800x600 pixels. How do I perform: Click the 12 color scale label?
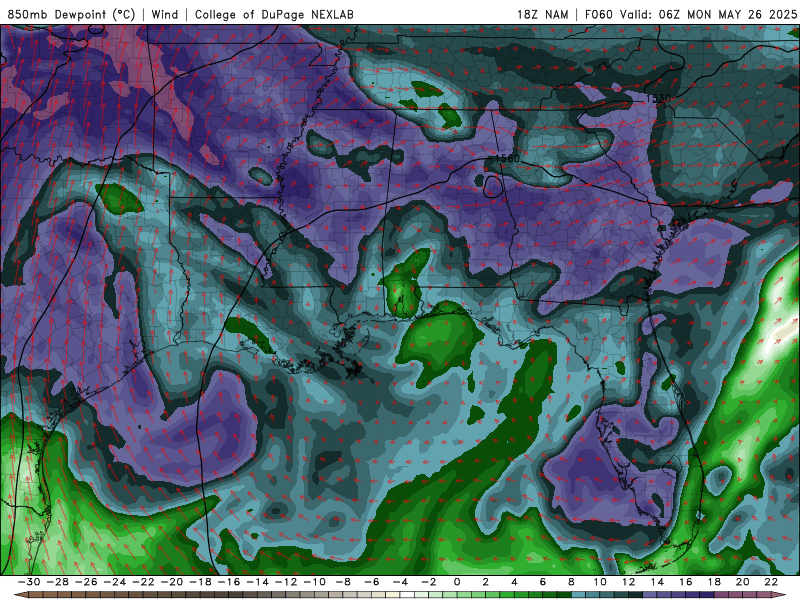[x=629, y=582]
